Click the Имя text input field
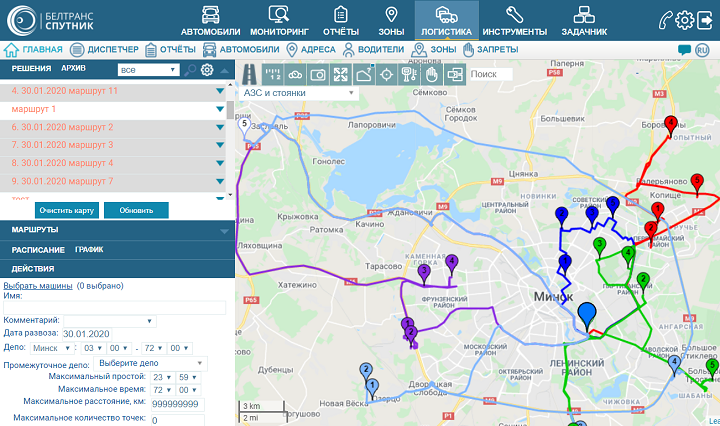Image resolution: width=720 pixels, height=426 pixels. pyautogui.click(x=114, y=308)
